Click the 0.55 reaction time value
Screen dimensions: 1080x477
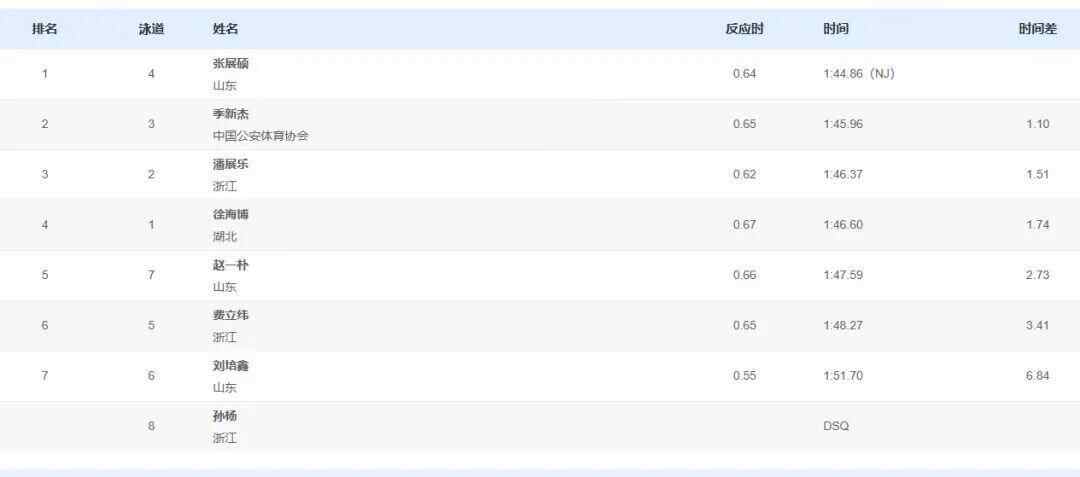coord(744,376)
